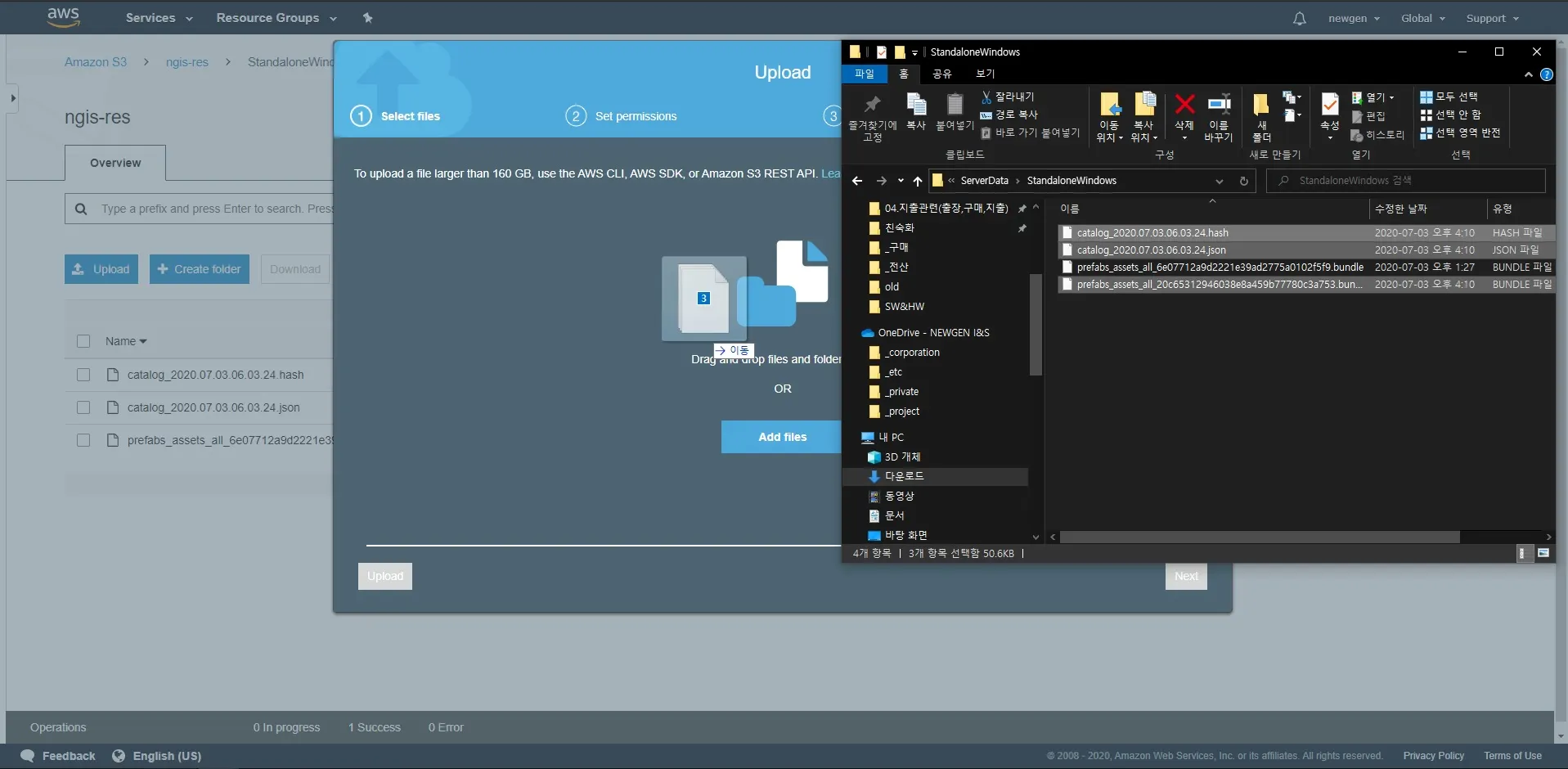Viewport: 1568px width, 769px height.
Task: Click the Explorer forward arrow
Action: point(881,181)
